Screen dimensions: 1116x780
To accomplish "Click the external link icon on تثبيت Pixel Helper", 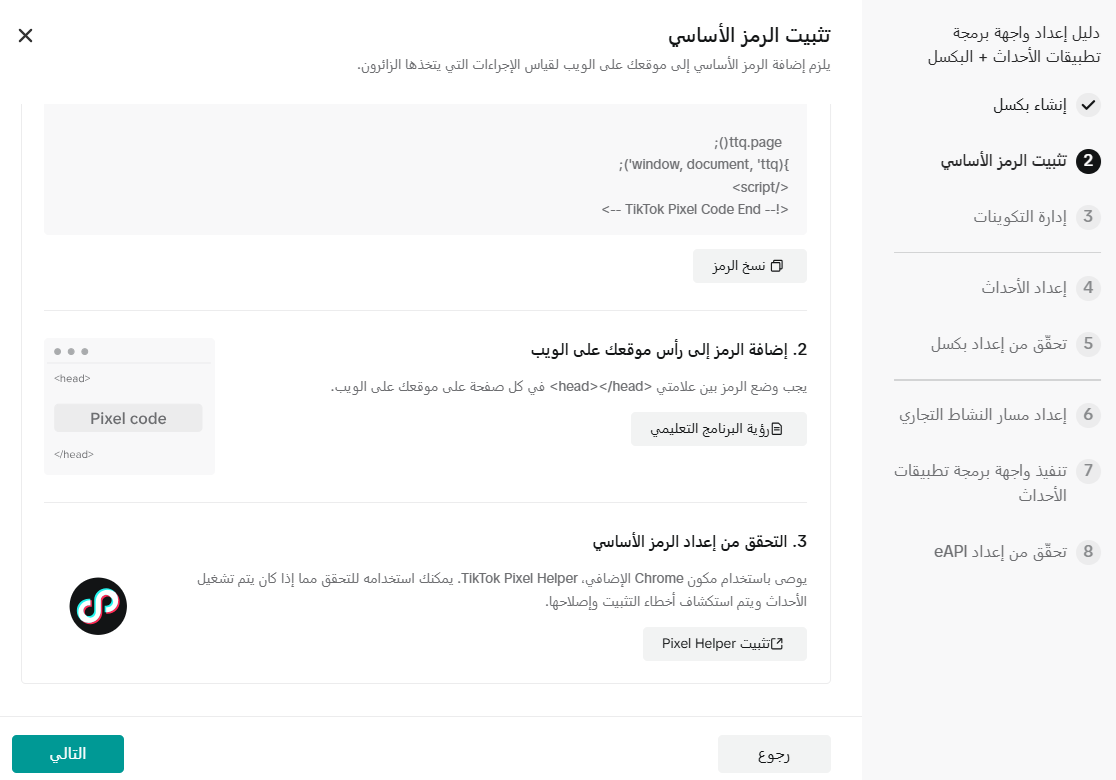I will (x=777, y=643).
